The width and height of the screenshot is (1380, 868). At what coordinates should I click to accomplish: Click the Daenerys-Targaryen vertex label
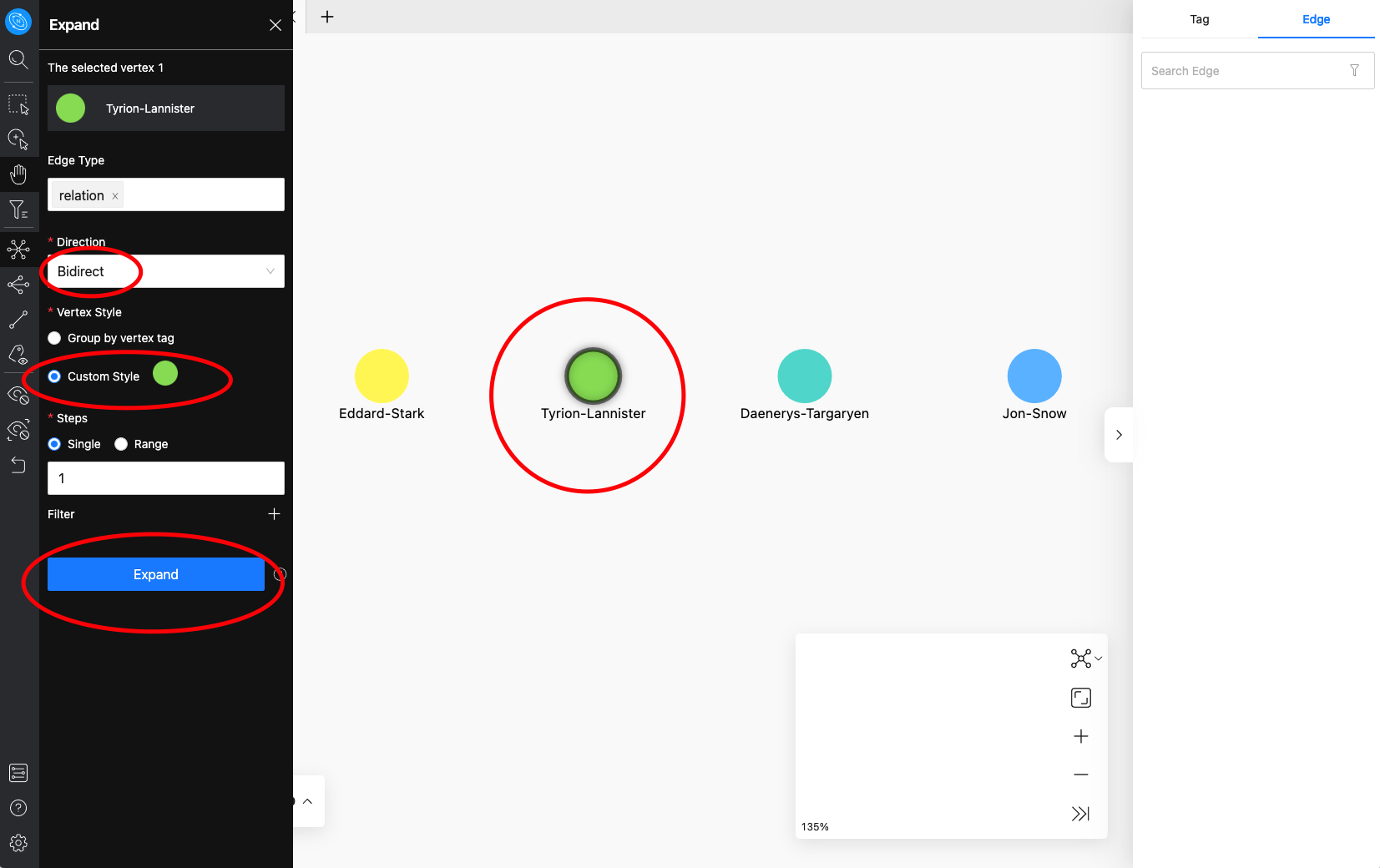pos(805,413)
